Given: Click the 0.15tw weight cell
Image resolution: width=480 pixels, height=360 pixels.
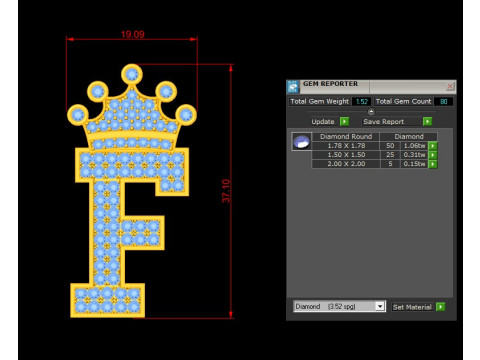Looking at the screenshot, I should point(414,164).
